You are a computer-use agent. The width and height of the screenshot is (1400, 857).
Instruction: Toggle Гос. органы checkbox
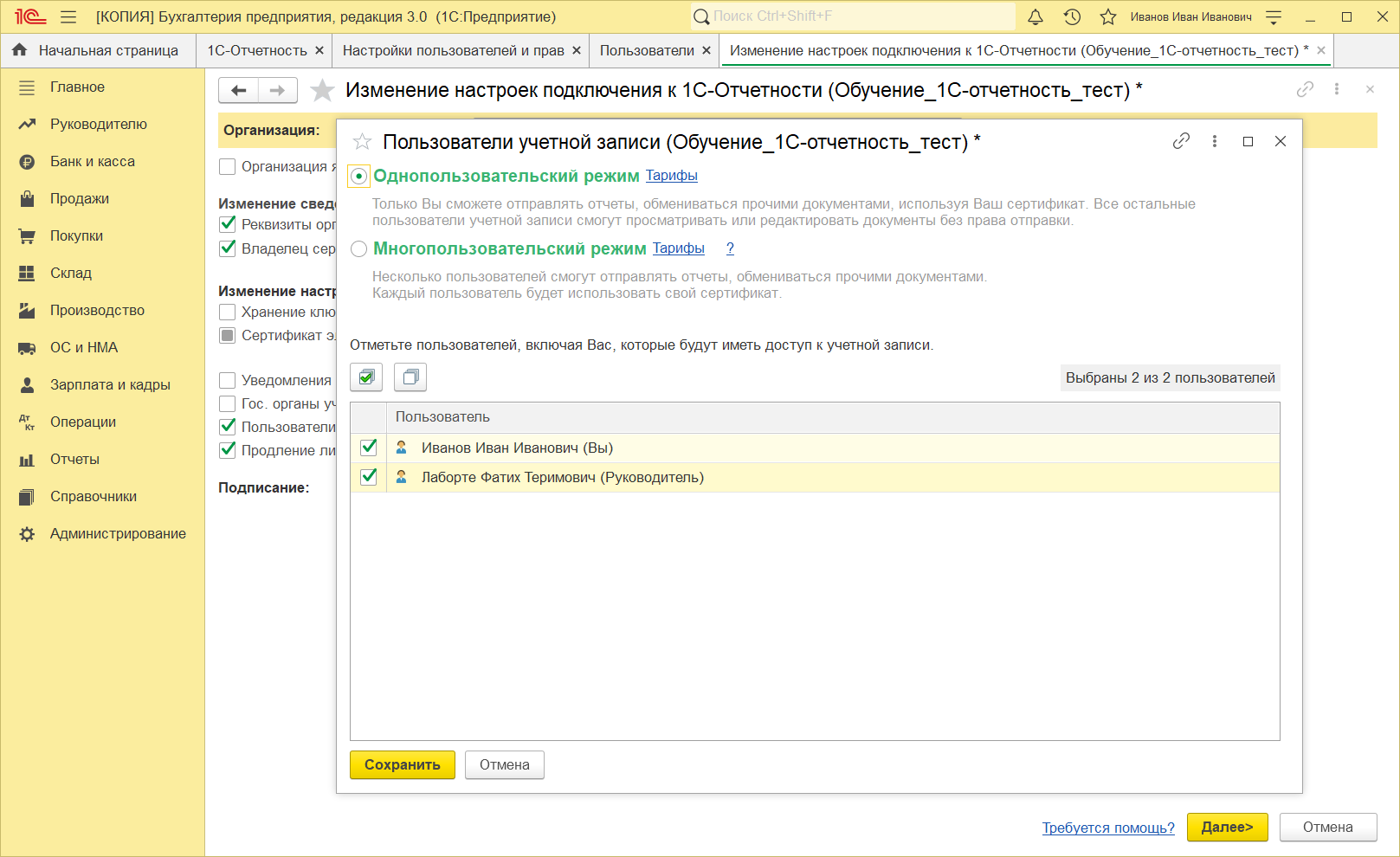228,403
